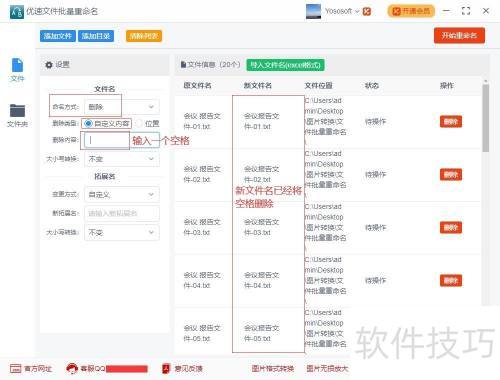Click 清除列表 button
This screenshot has height=380, width=500.
(x=144, y=36)
